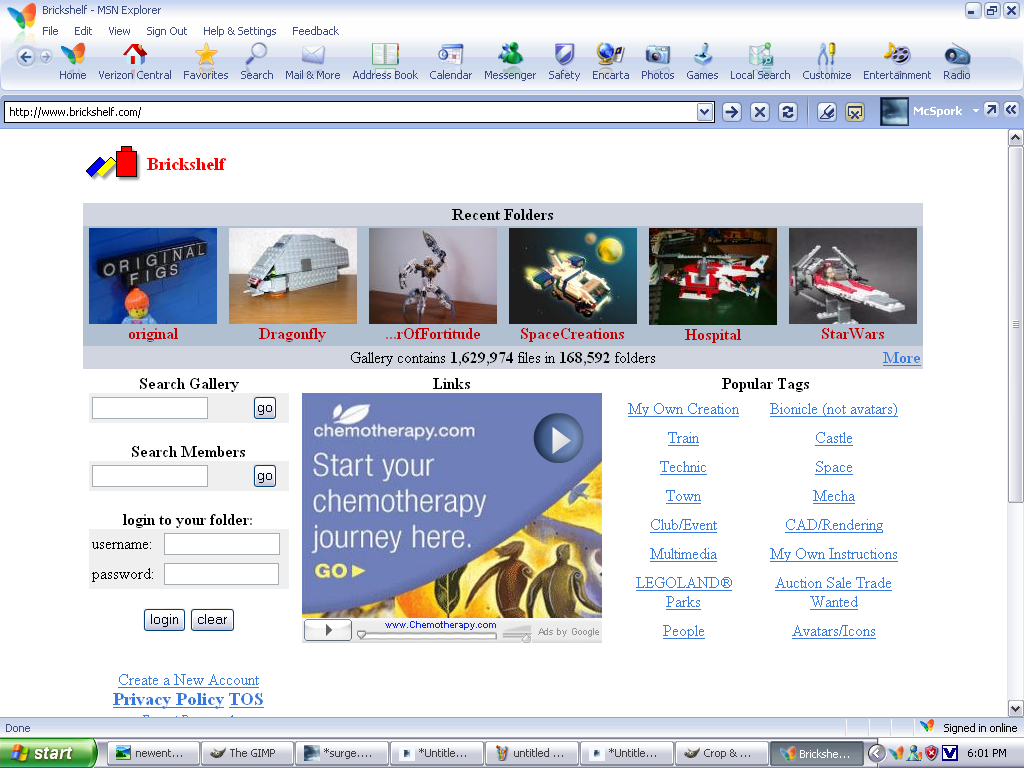Open the SpaceCreations folder thumbnail
The height and width of the screenshot is (768, 1024).
pyautogui.click(x=573, y=276)
